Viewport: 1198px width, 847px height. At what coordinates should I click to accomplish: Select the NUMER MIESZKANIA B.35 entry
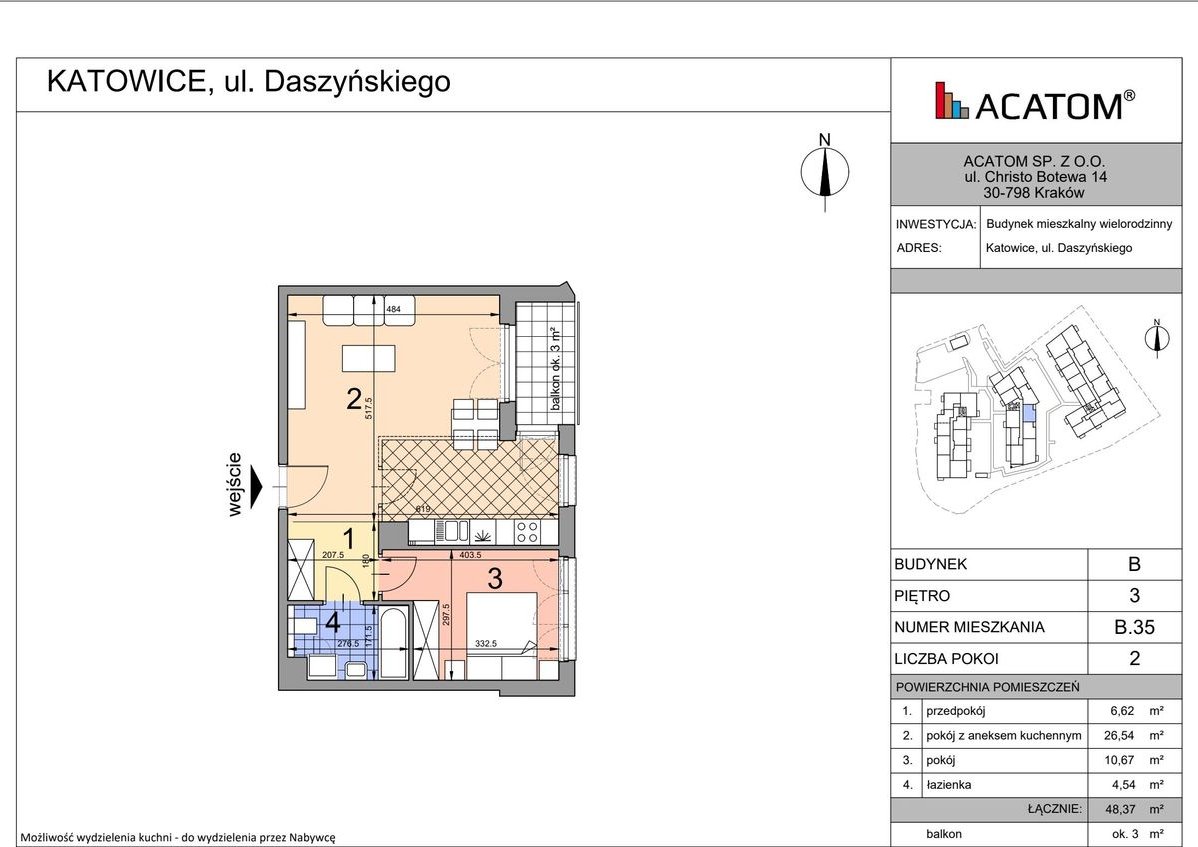(x=1032, y=627)
